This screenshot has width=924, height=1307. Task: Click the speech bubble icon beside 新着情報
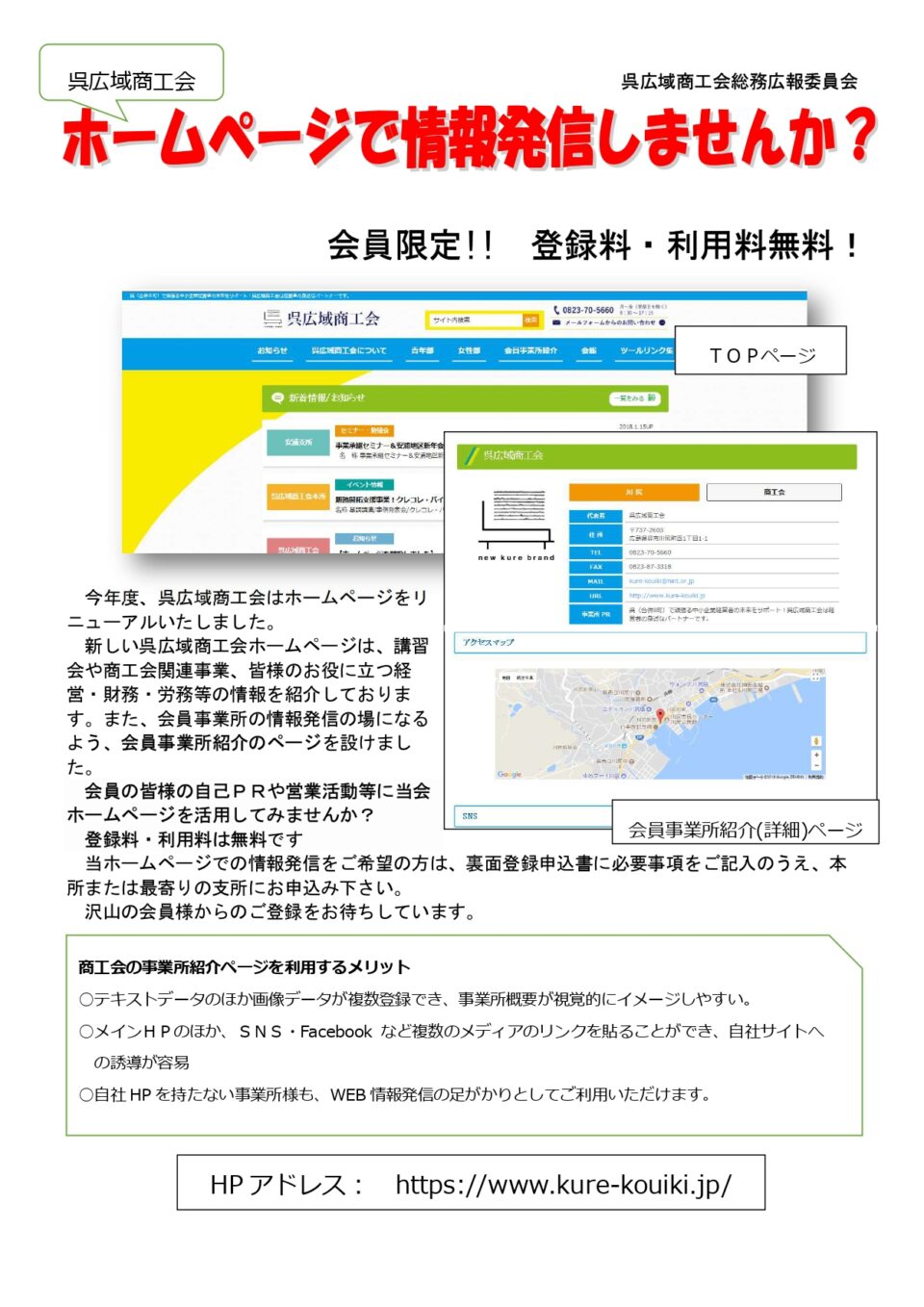278,397
